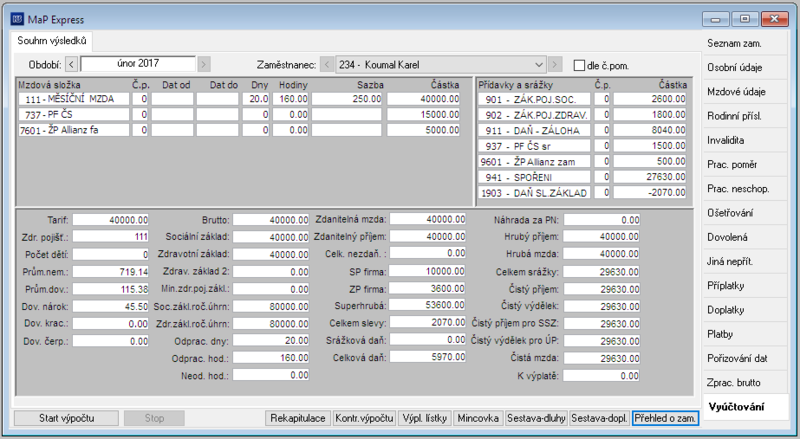Click the Výpl. lístky button
Viewport: 800px width, 439px height.
(x=424, y=418)
